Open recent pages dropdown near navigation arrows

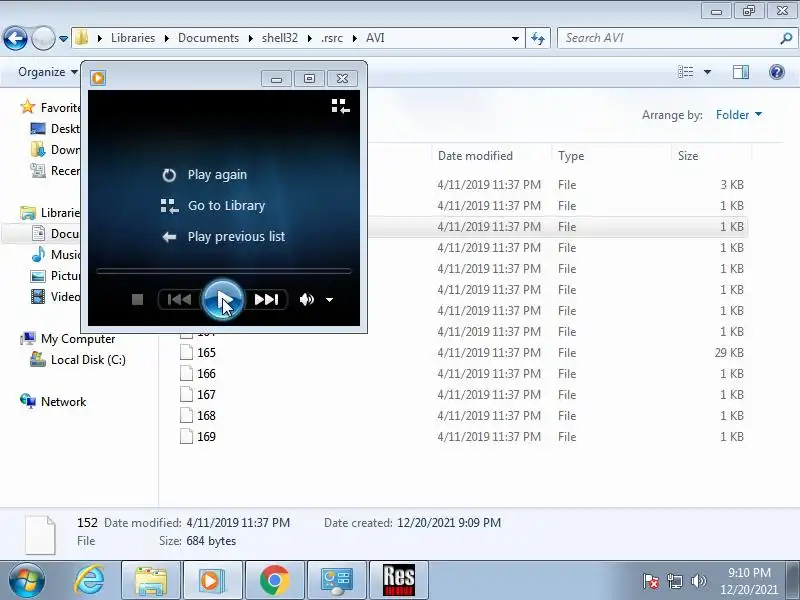(63, 39)
